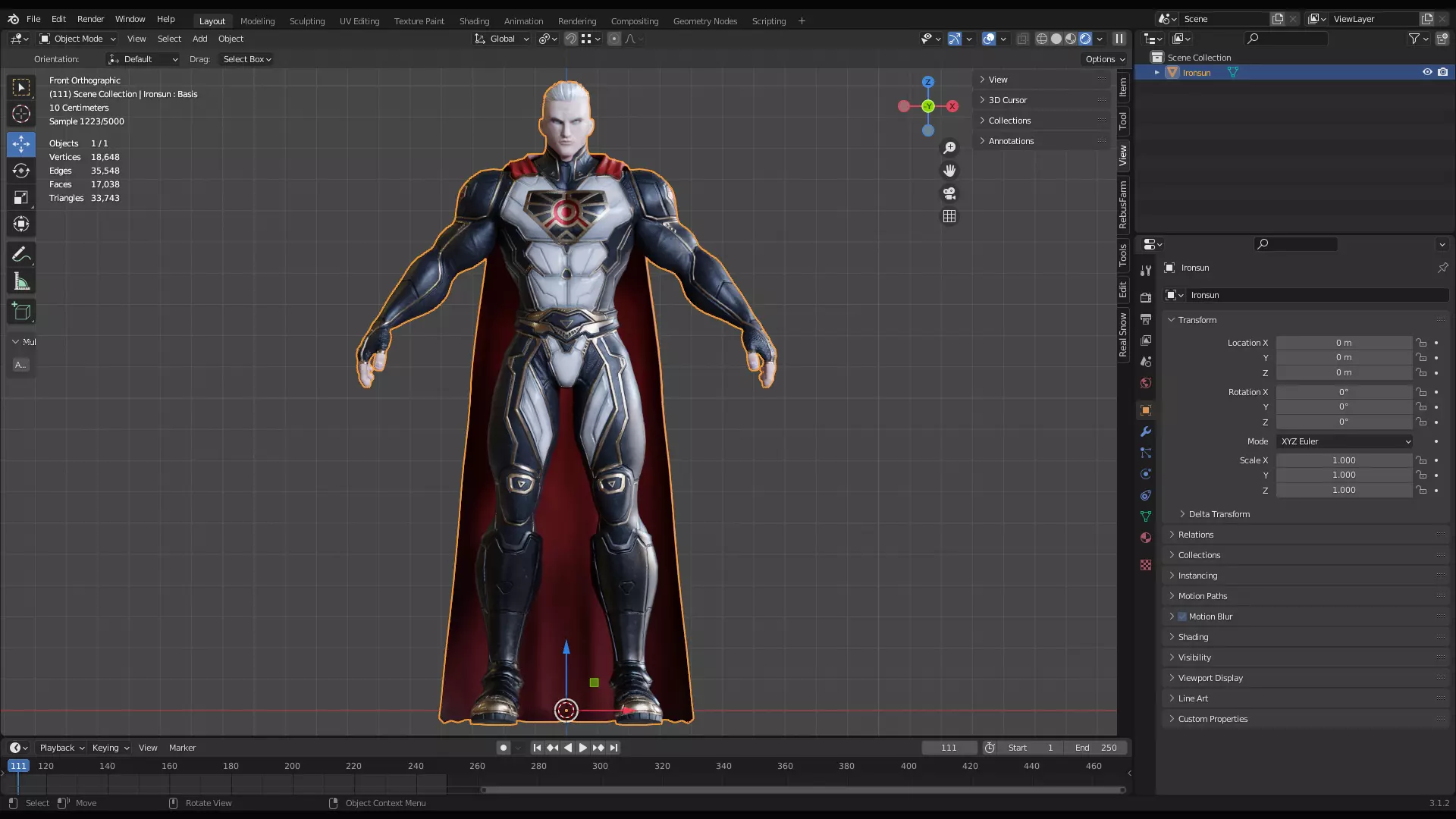Select the Measure tool
This screenshot has width=1456, height=819.
point(21,282)
